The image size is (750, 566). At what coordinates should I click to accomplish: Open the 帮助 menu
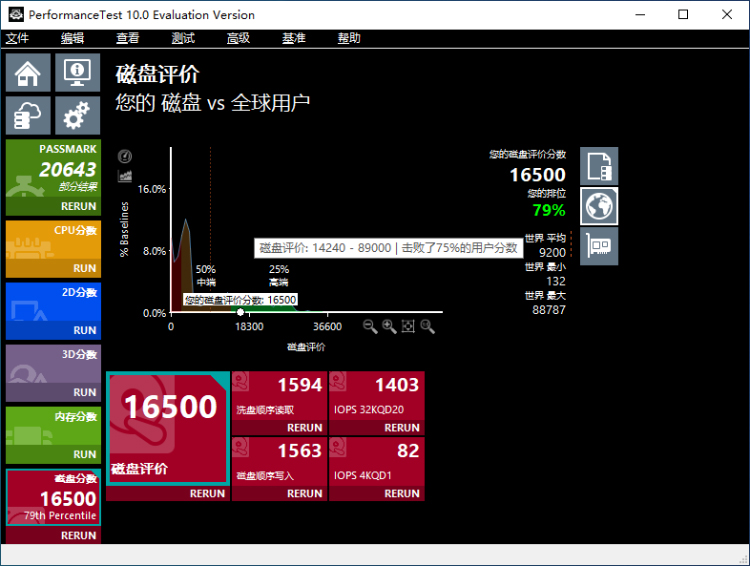(349, 38)
